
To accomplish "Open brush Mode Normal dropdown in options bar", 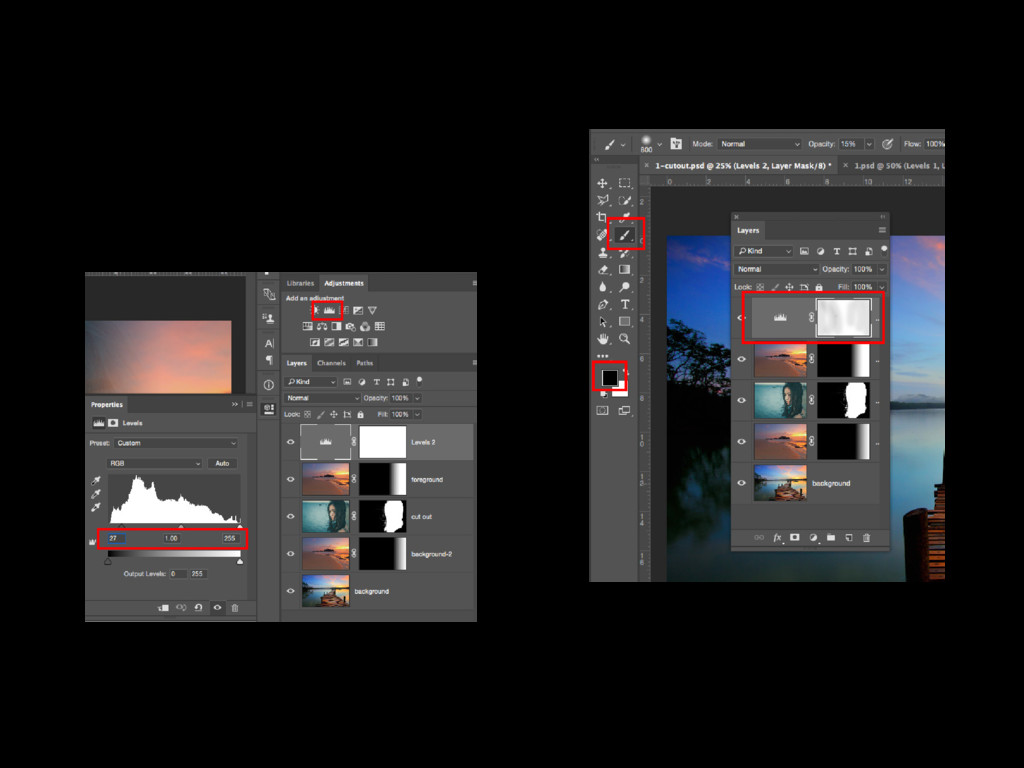I will [760, 144].
